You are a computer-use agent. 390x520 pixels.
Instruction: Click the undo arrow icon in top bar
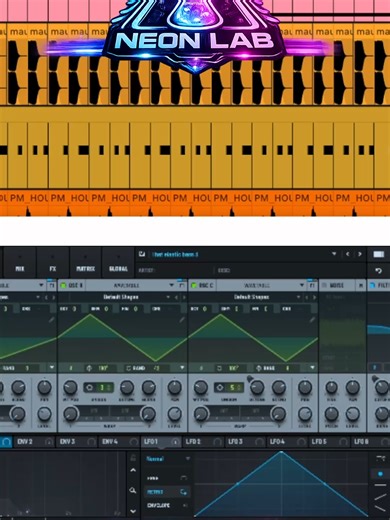[378, 271]
